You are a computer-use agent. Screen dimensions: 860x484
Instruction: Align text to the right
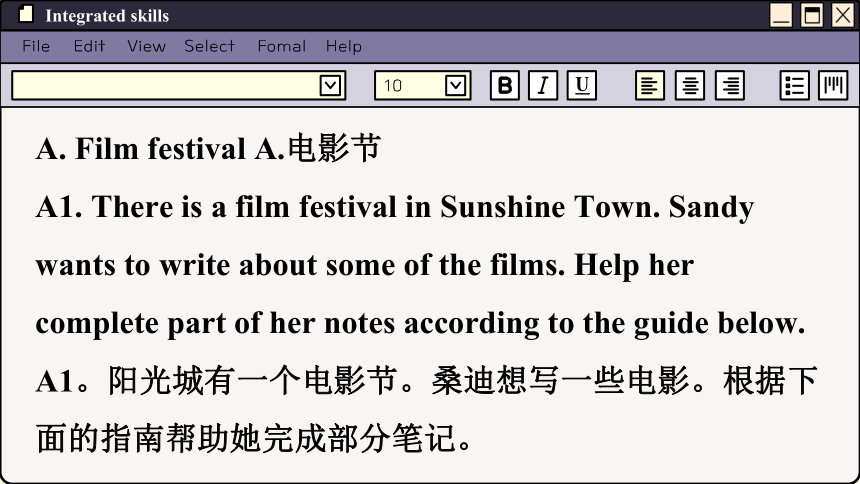pos(730,86)
